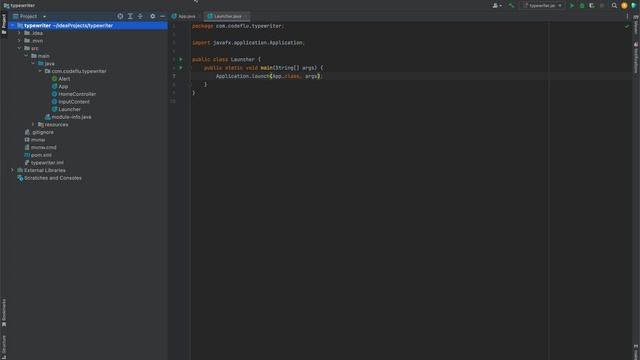This screenshot has width=640, height=360.
Task: Collapse the typewriter root project node
Action: (x=13, y=25)
